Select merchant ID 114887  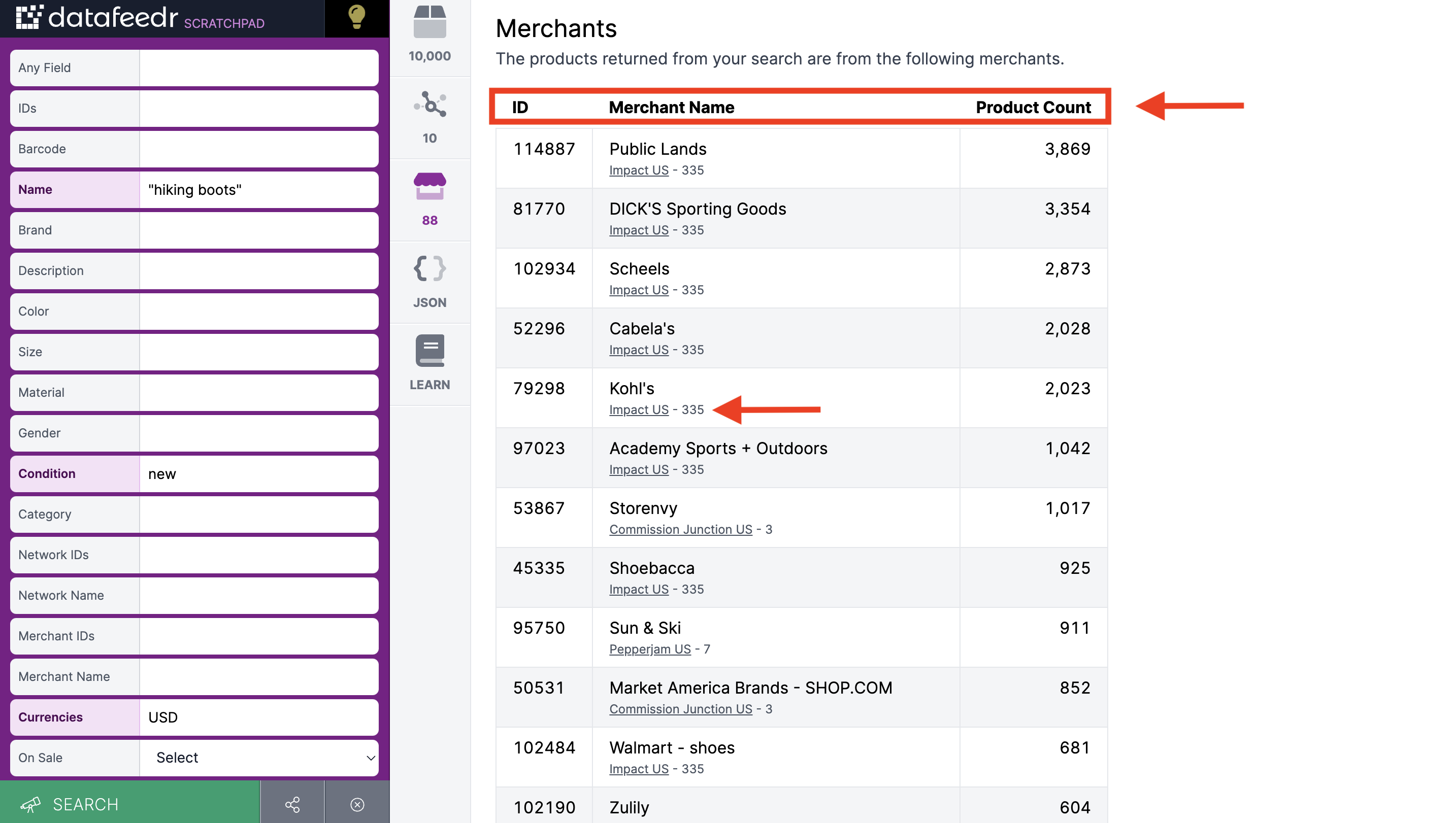click(x=544, y=149)
